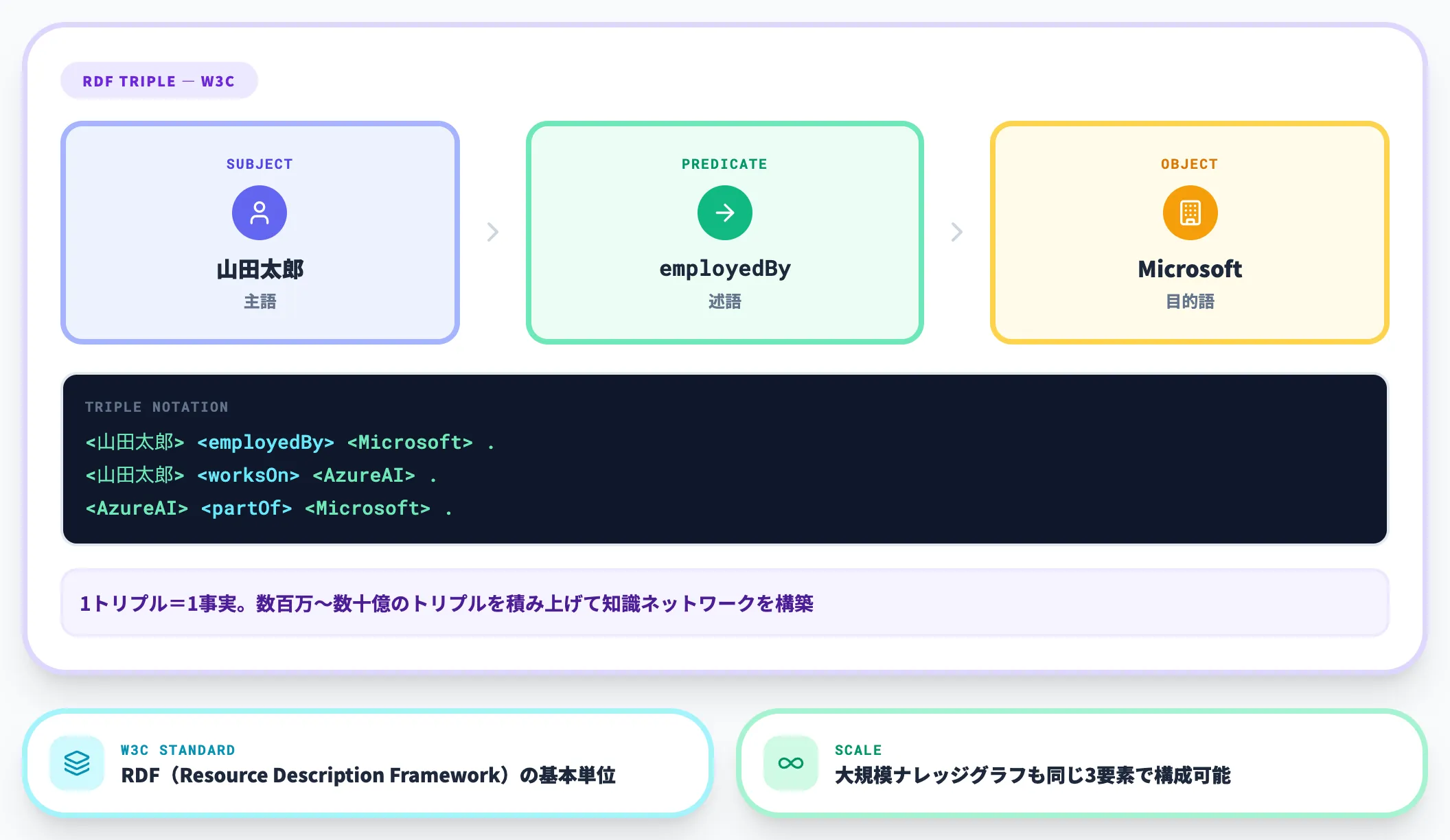The height and width of the screenshot is (840, 1450).
Task: Open the TRIPLE NOTATION code panel header
Action: 157,406
